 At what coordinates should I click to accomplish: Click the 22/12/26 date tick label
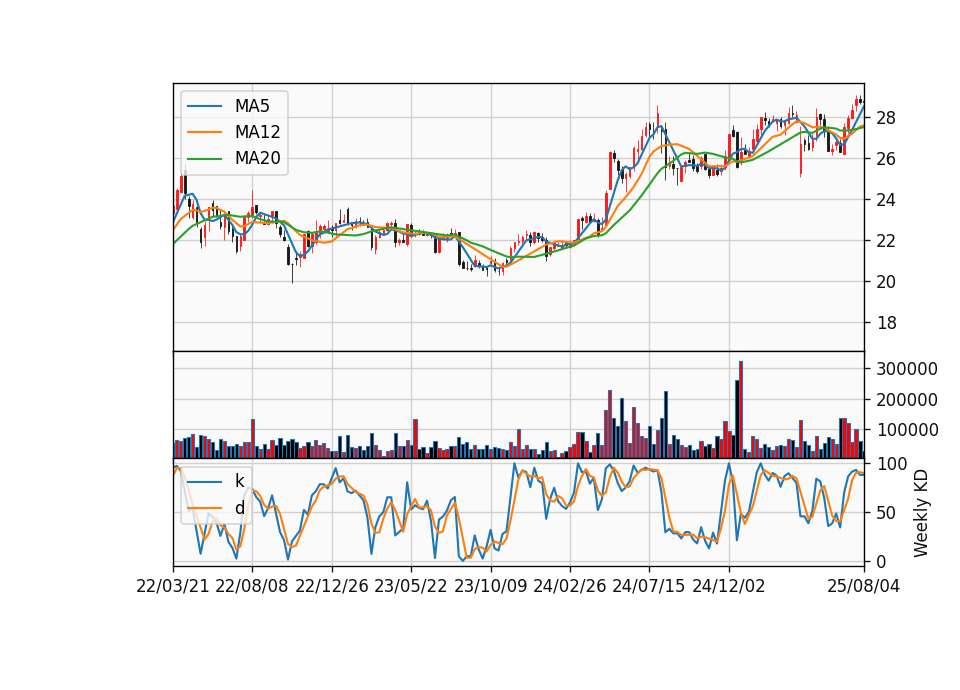coord(332,586)
